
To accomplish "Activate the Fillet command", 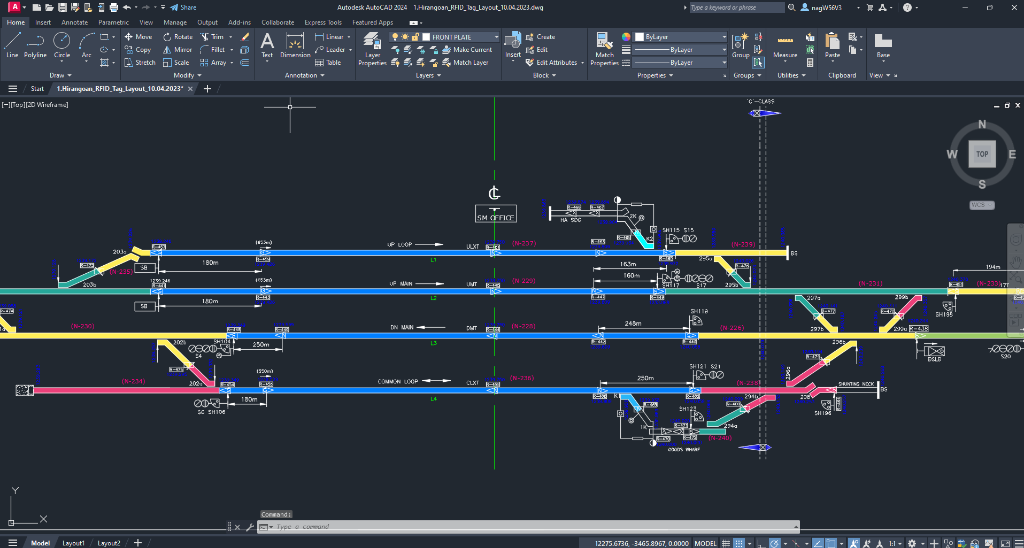I will pyautogui.click(x=213, y=50).
